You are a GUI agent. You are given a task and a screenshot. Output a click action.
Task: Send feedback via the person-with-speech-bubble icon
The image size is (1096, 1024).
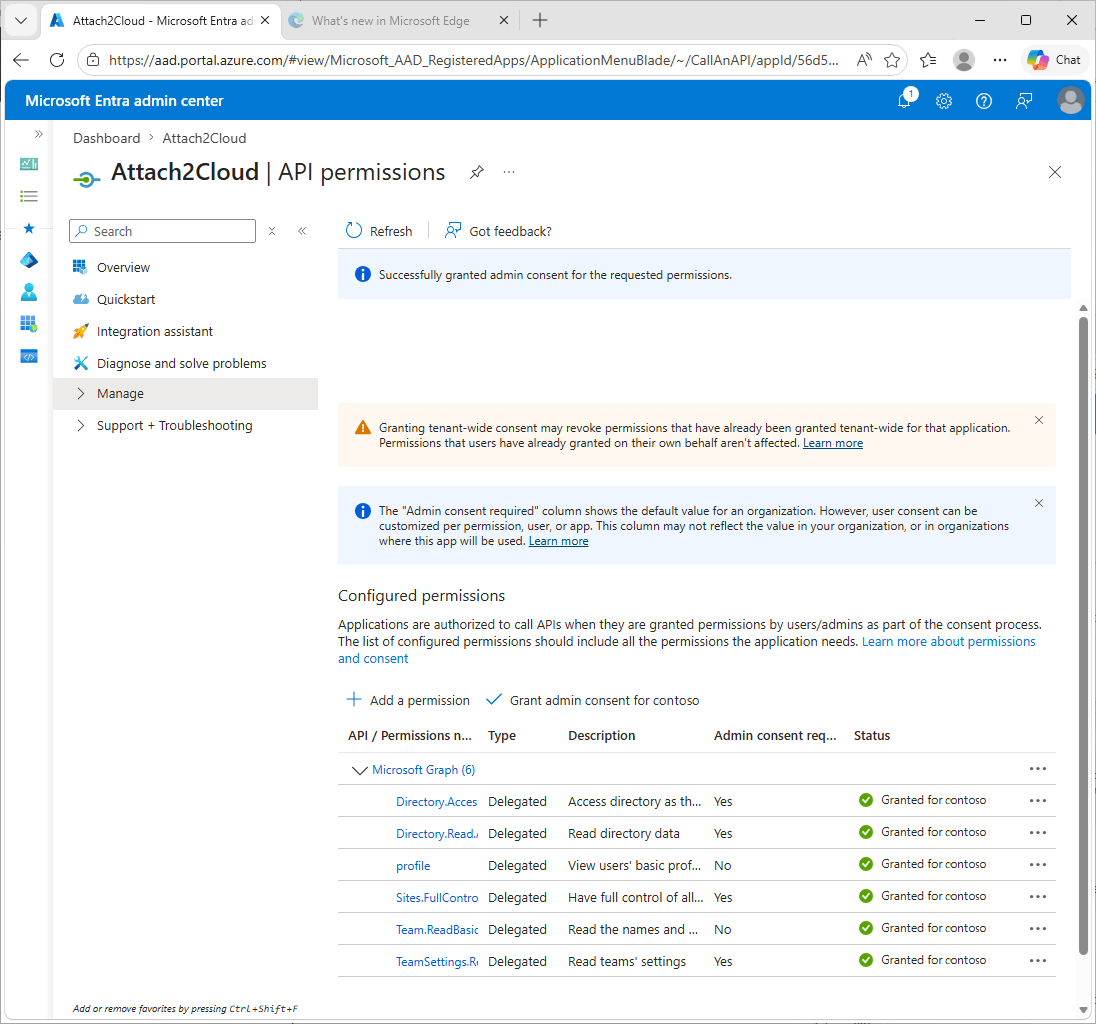pos(1024,101)
